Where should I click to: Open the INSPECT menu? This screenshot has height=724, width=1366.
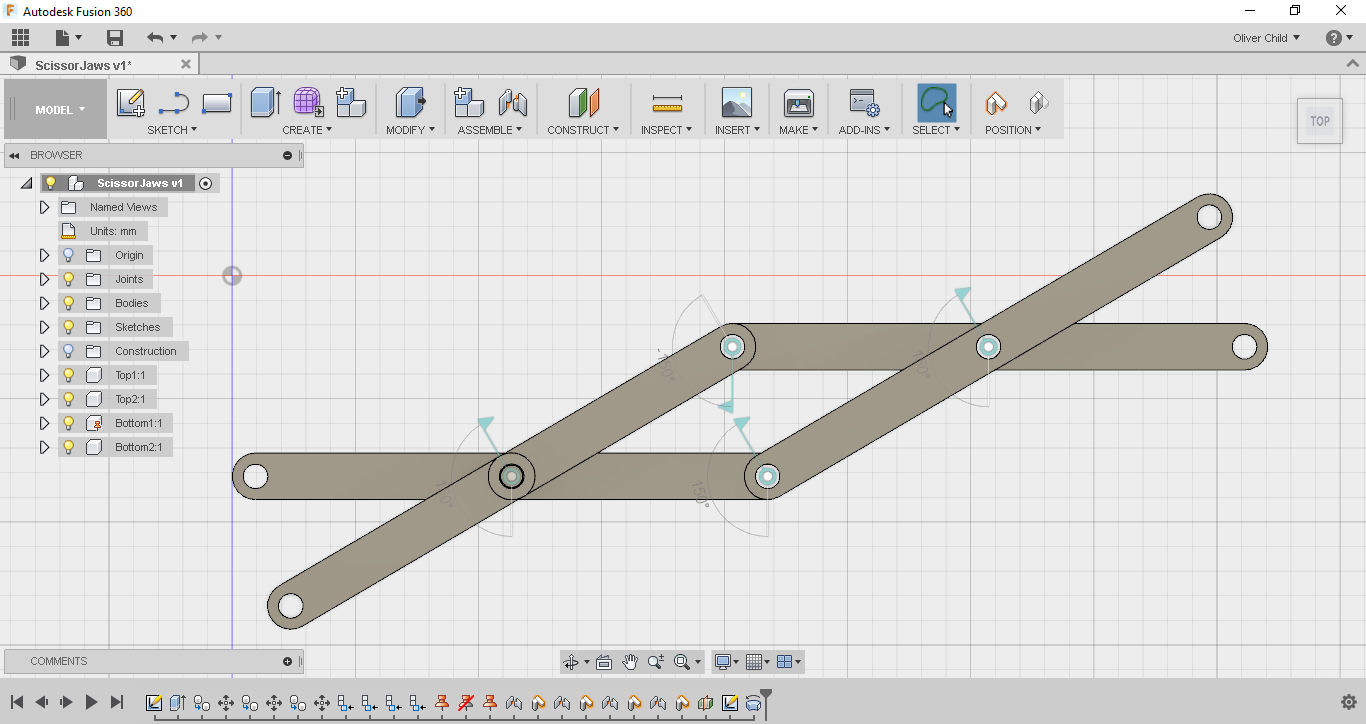pyautogui.click(x=667, y=130)
